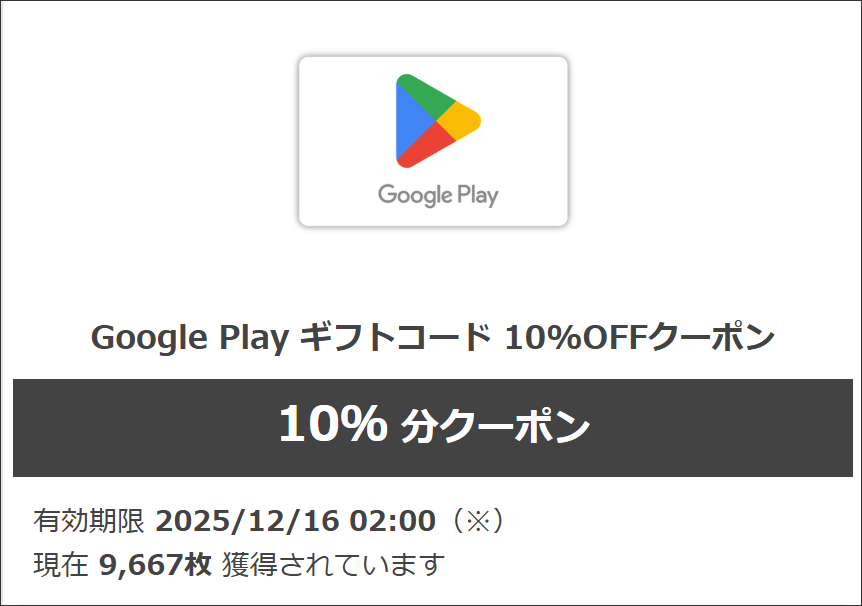862x606 pixels.
Task: Click the "有効期限" label
Action: click(89, 521)
